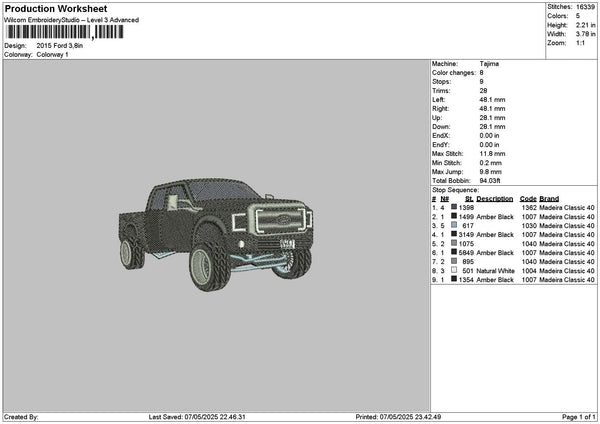Click the 'Down:' label
The height and width of the screenshot is (424, 600).
click(441, 127)
